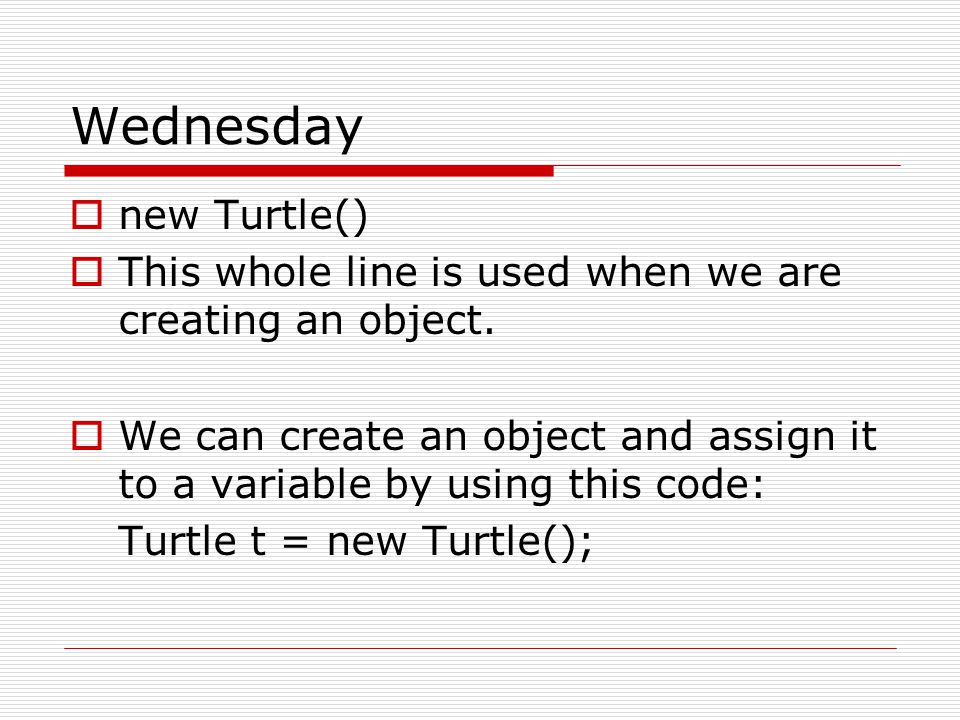Click the word 'used' in the second bullet
Image resolution: width=960 pixels, height=720 pixels.
pyautogui.click(x=523, y=272)
